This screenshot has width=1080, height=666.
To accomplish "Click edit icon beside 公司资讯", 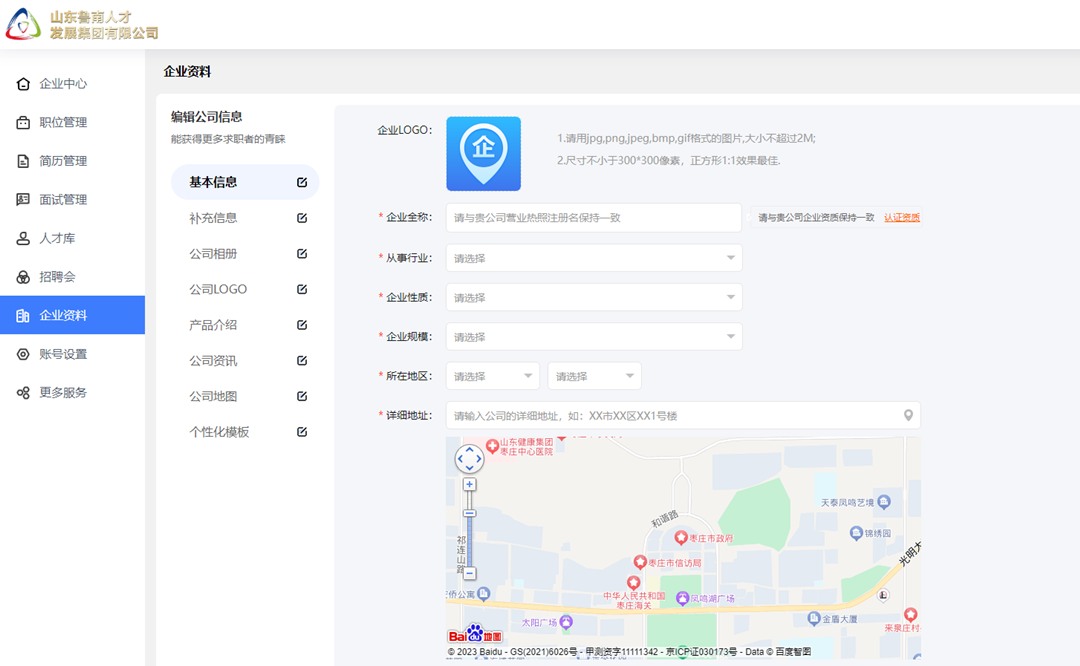I will tap(302, 360).
